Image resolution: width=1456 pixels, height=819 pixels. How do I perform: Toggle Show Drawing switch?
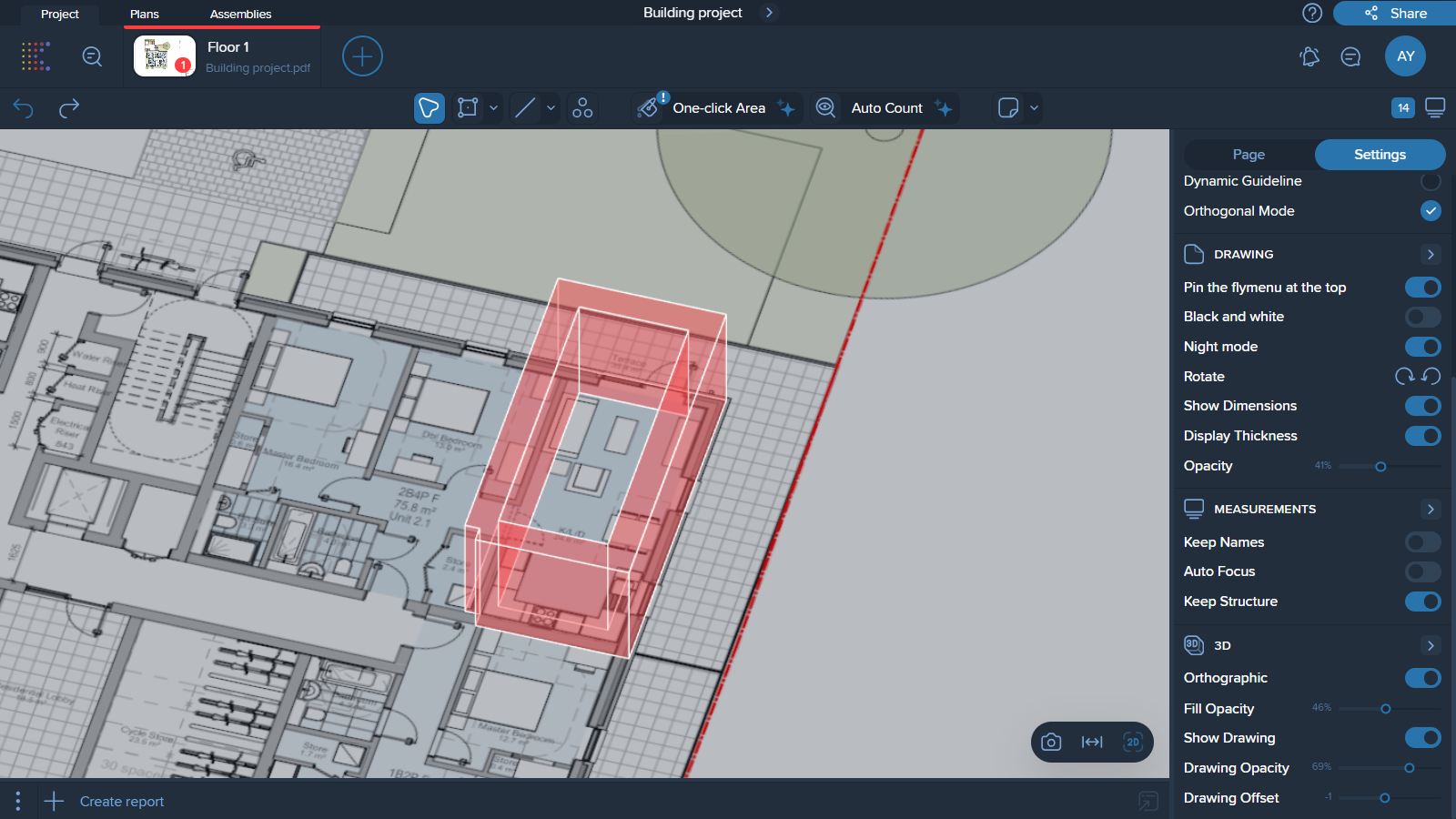(1423, 738)
